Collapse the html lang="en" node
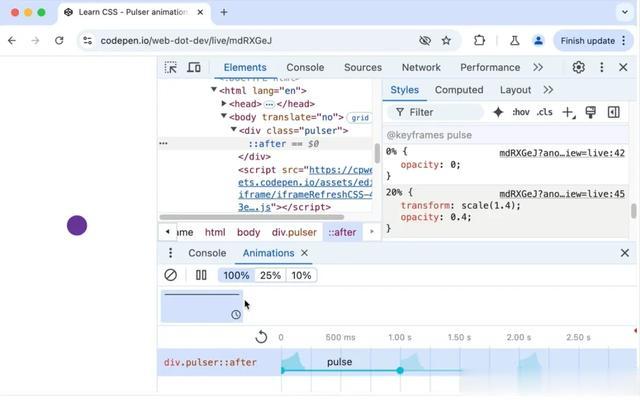The height and width of the screenshot is (402, 640). tap(214, 89)
